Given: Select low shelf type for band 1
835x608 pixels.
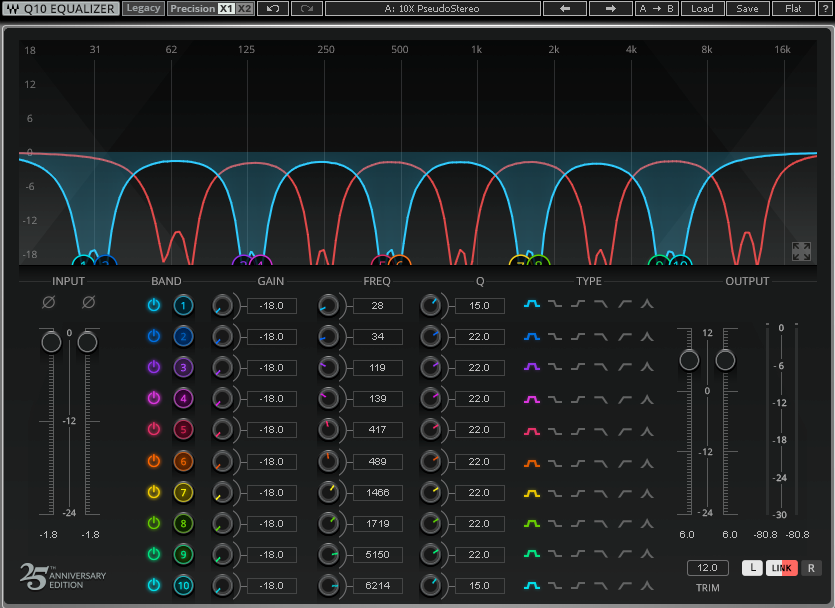Looking at the screenshot, I should [555, 304].
